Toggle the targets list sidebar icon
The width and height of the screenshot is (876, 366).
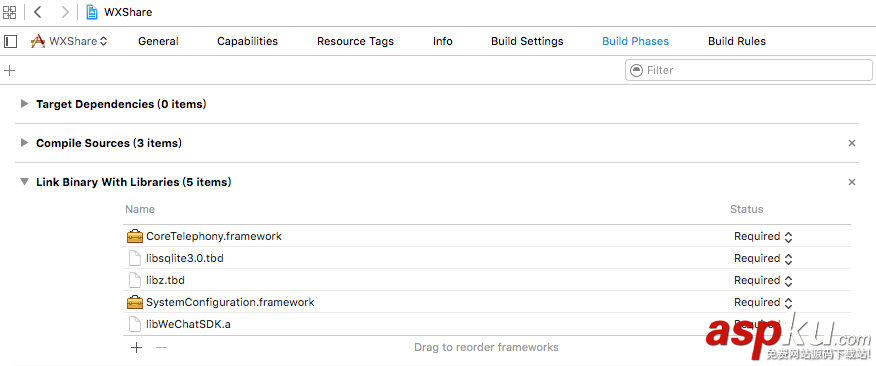click(10, 41)
